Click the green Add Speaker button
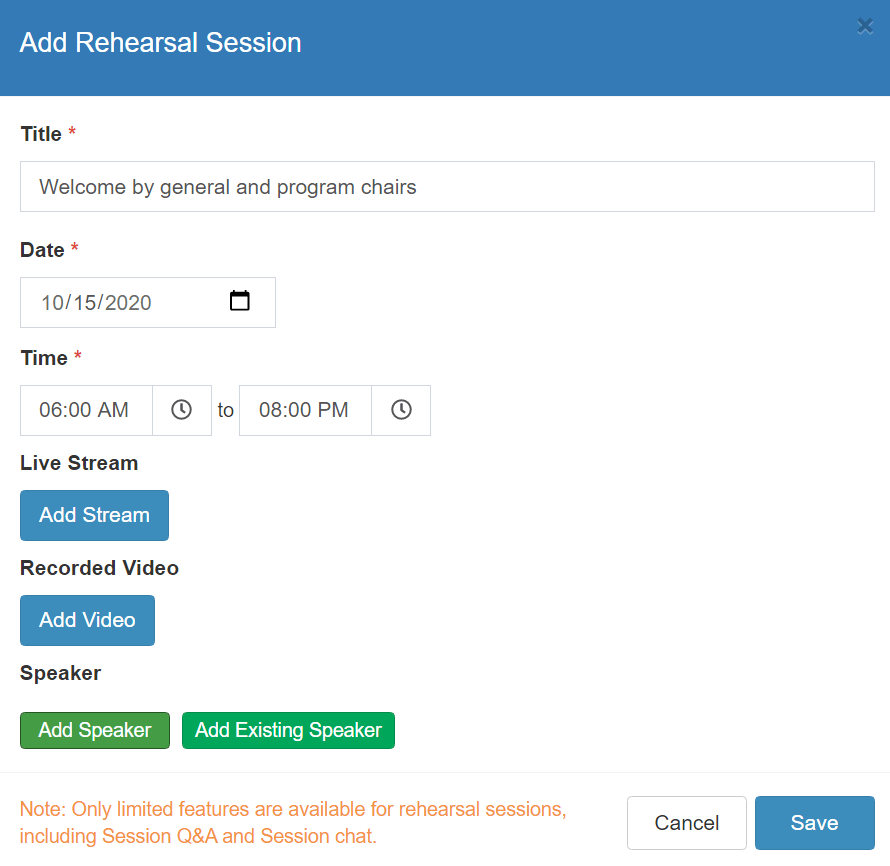 [95, 730]
